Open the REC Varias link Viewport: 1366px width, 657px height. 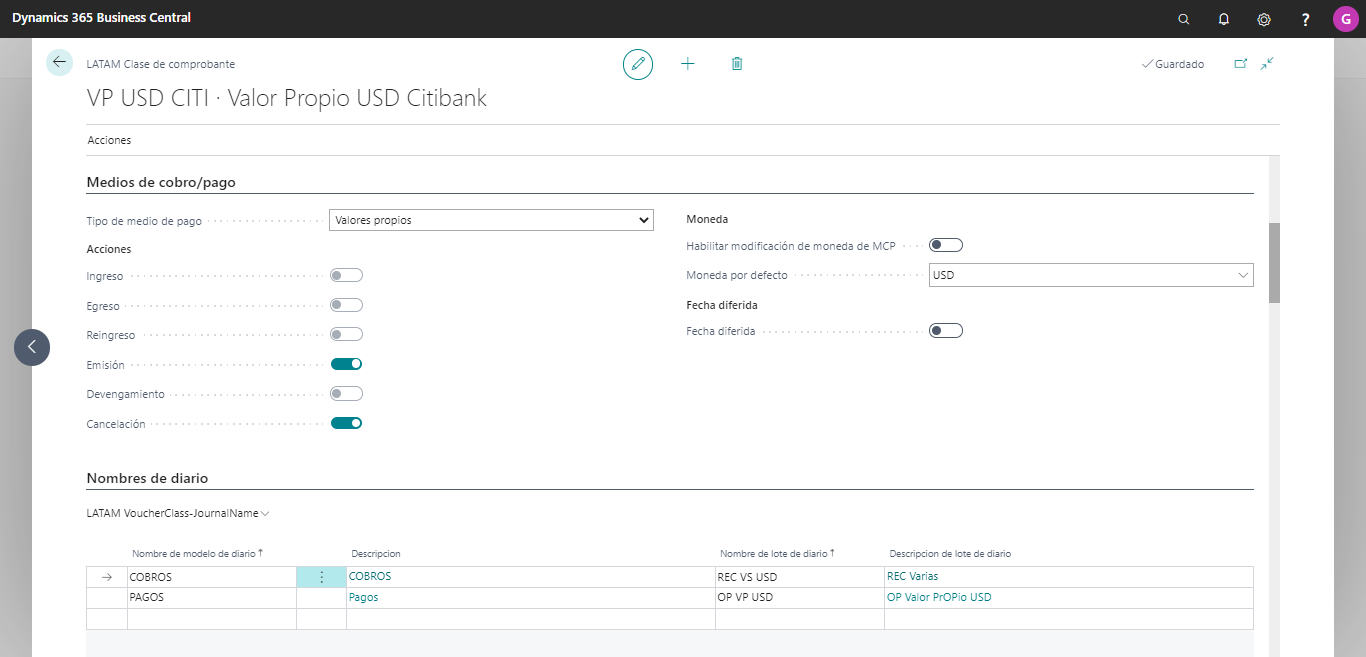point(912,576)
